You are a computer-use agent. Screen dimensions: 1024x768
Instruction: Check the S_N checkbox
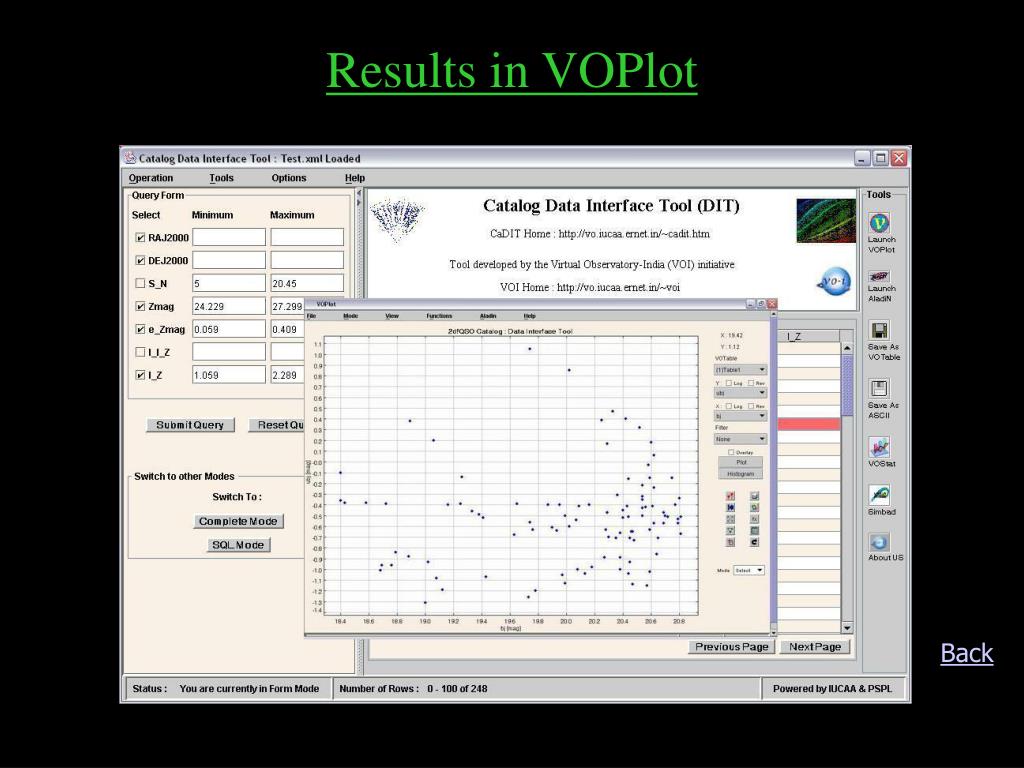click(140, 283)
